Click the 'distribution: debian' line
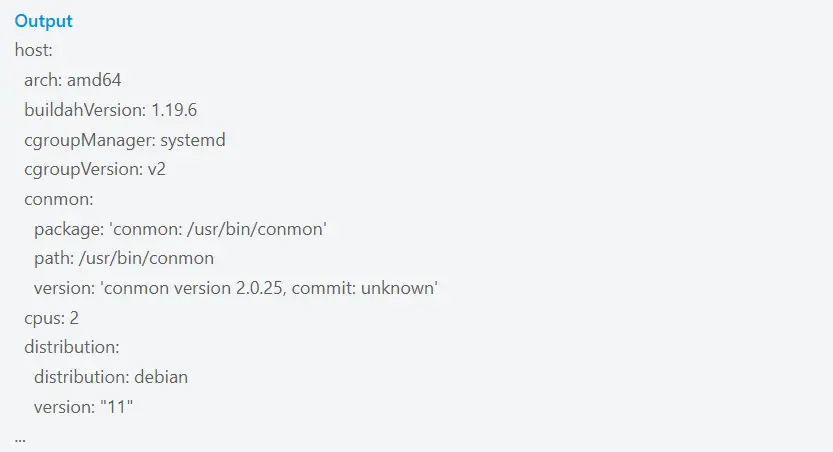 click(111, 377)
